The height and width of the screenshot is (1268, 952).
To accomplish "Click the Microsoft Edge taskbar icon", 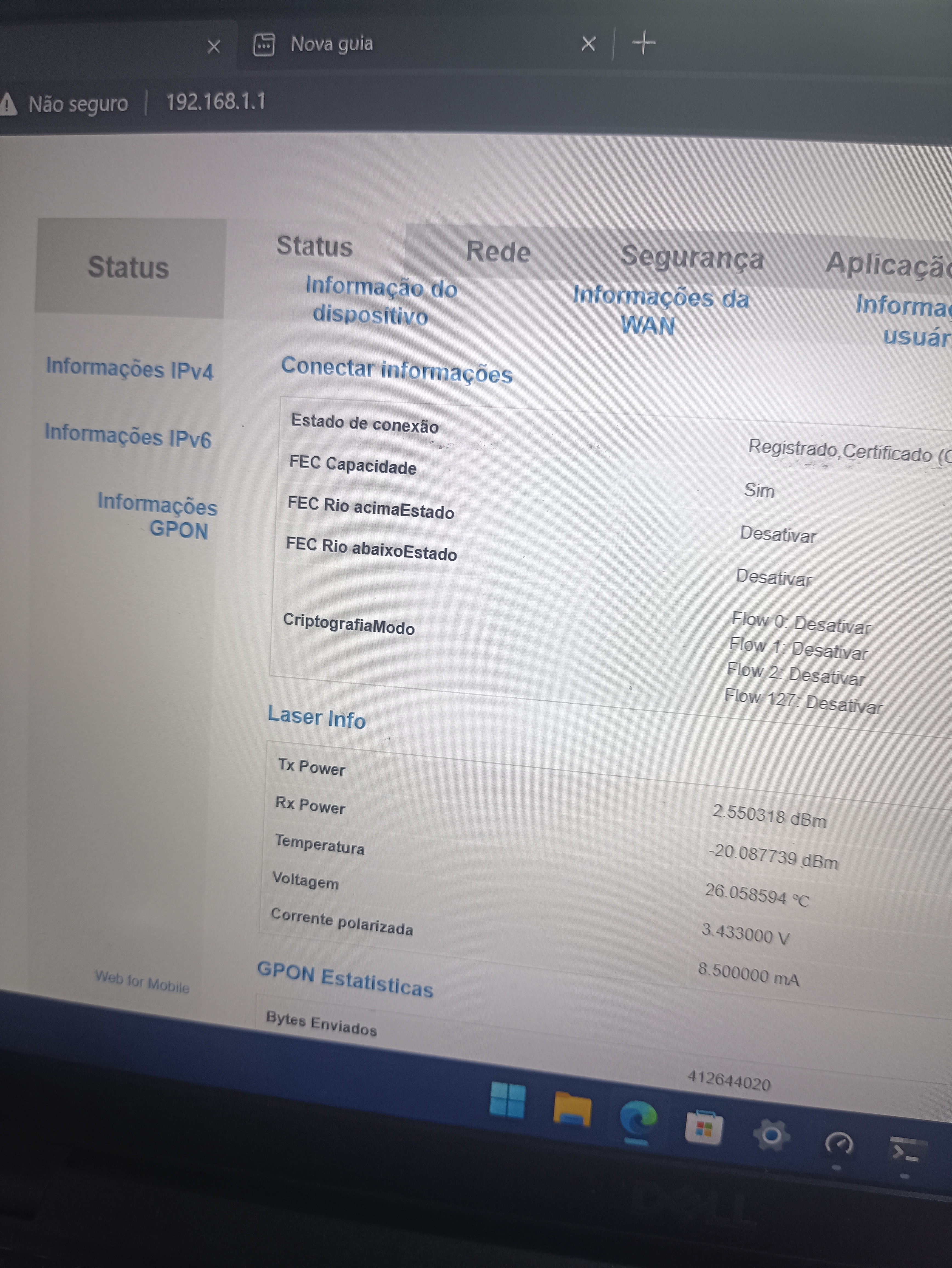I will click(638, 1121).
